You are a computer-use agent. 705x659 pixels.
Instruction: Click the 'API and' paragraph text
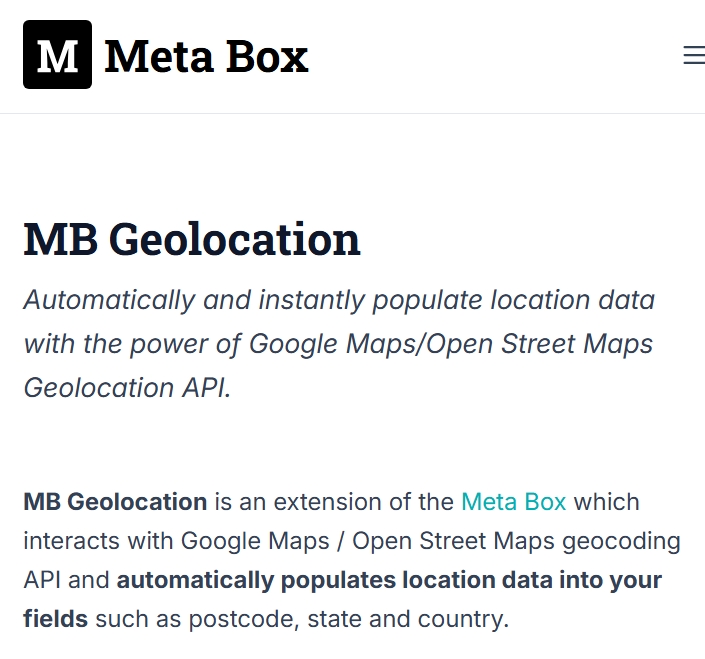tap(66, 580)
